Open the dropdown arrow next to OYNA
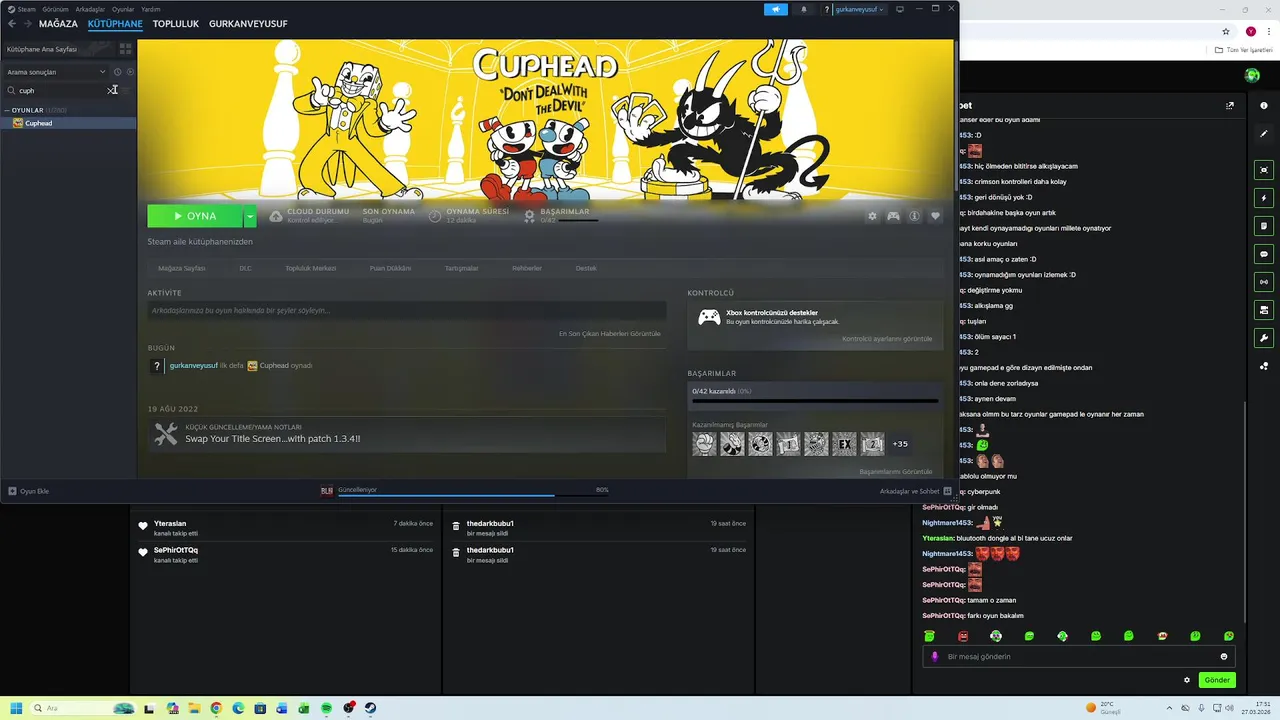This screenshot has width=1280, height=720. point(250,216)
